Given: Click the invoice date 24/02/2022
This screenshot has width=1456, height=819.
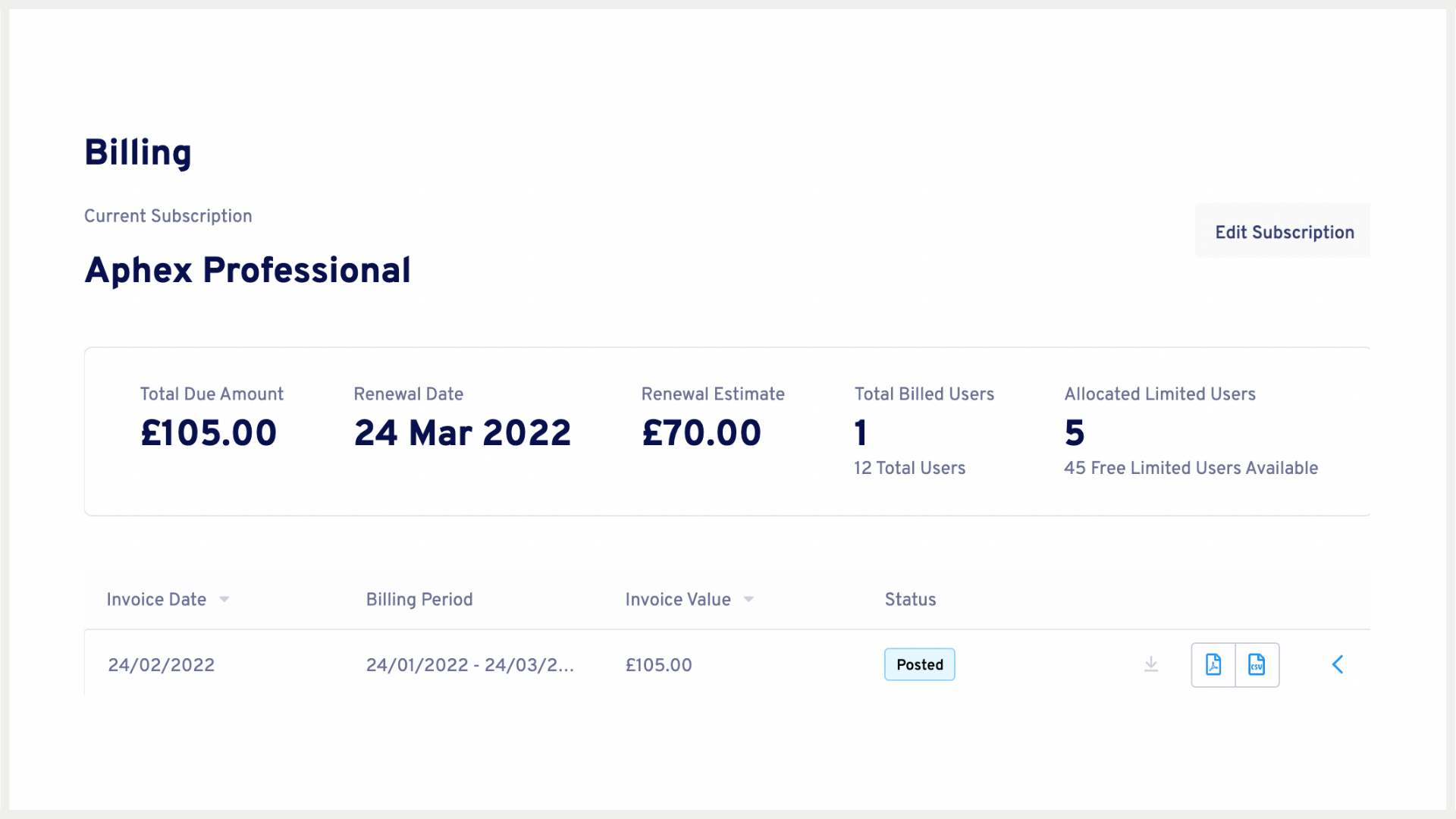Looking at the screenshot, I should tap(162, 665).
